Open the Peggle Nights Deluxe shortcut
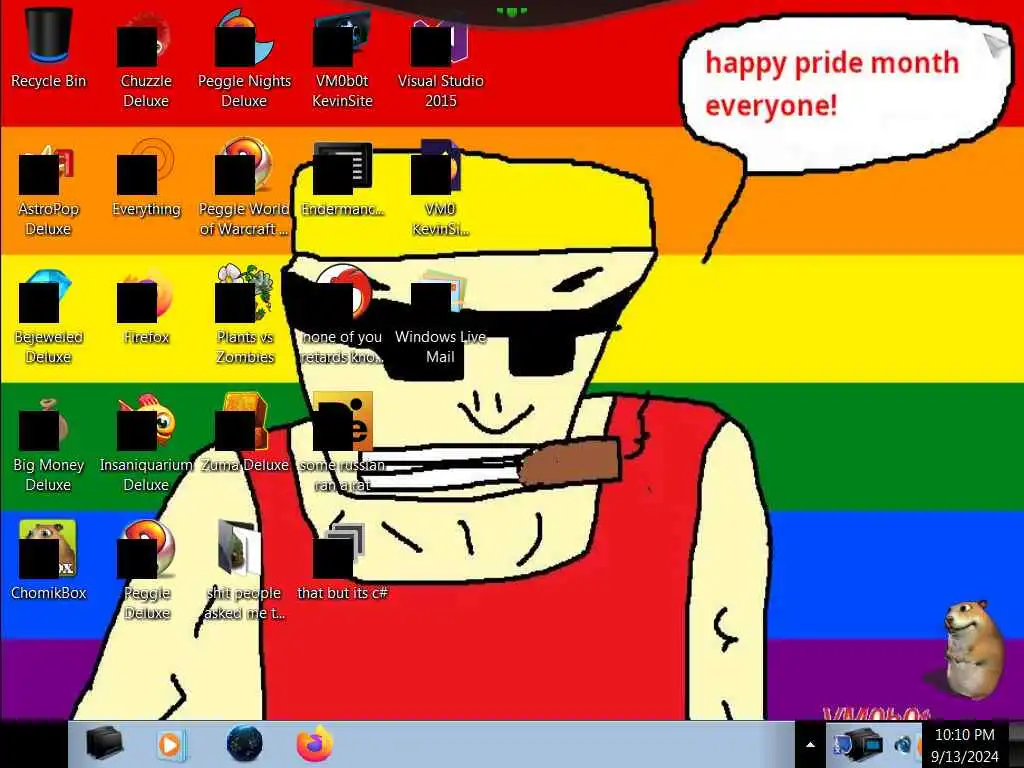Image resolution: width=1024 pixels, height=768 pixels. click(x=244, y=59)
